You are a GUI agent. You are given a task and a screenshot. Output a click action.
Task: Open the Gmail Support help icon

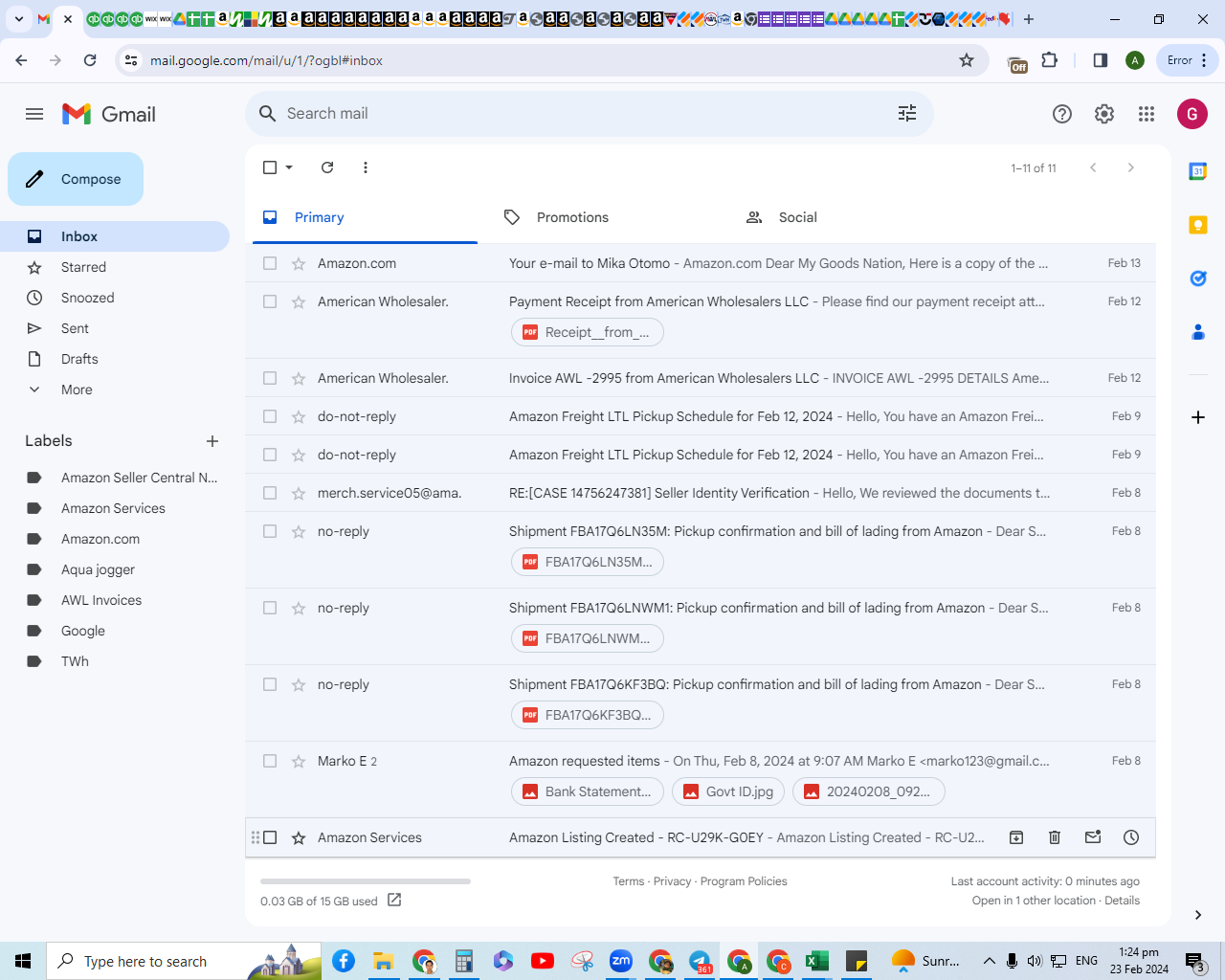pos(1062,114)
